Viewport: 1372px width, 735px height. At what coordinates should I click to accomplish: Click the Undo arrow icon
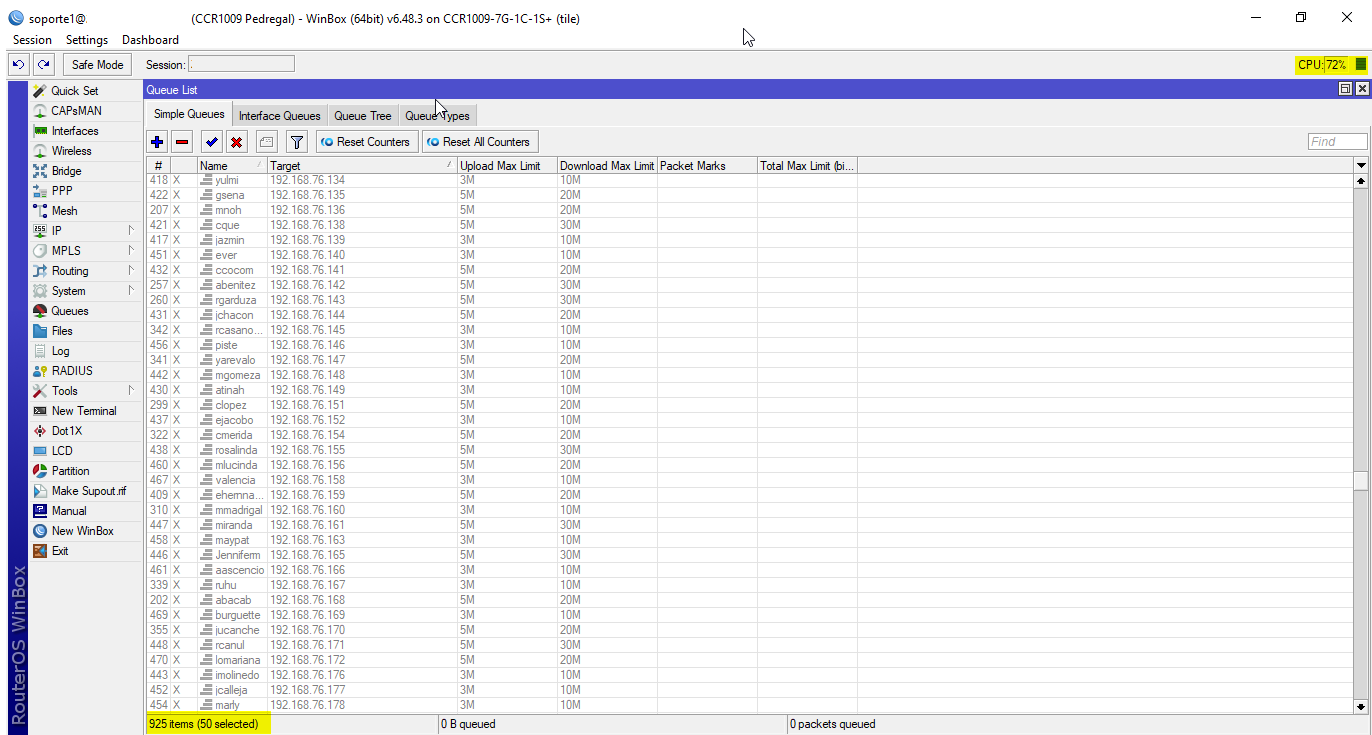(18, 65)
